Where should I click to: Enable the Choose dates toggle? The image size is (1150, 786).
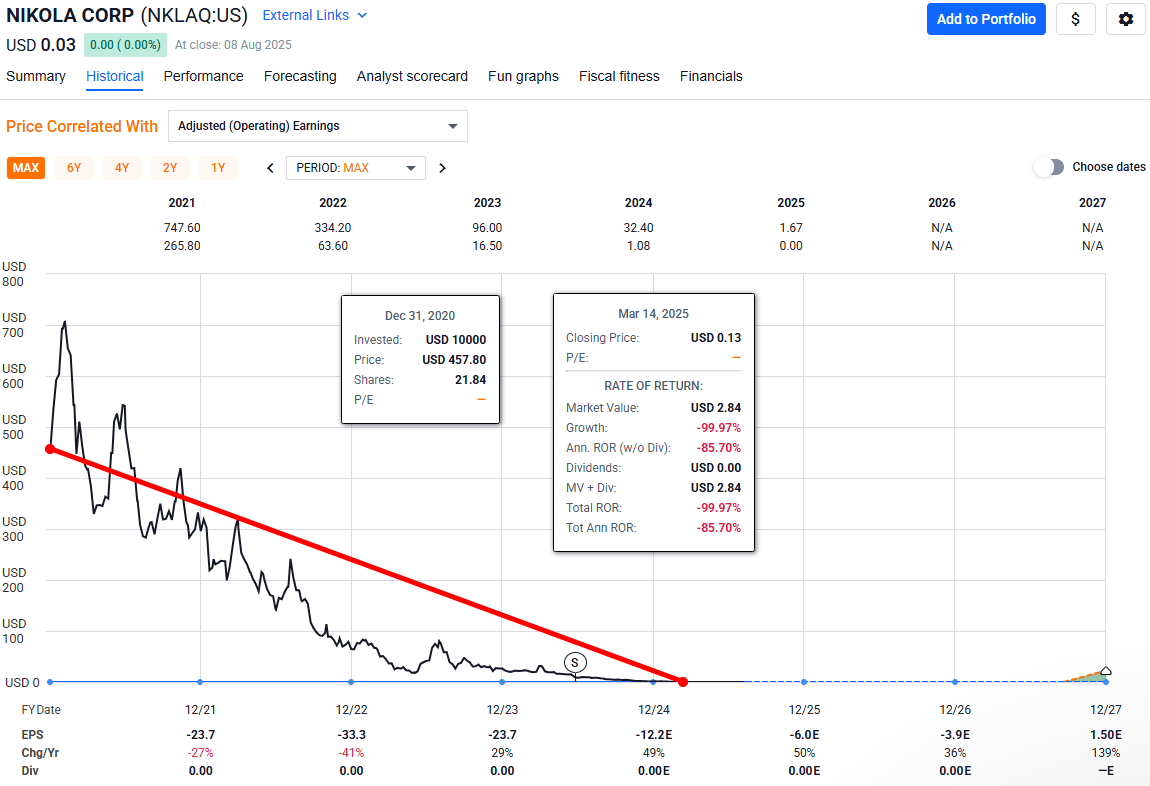click(x=1048, y=167)
